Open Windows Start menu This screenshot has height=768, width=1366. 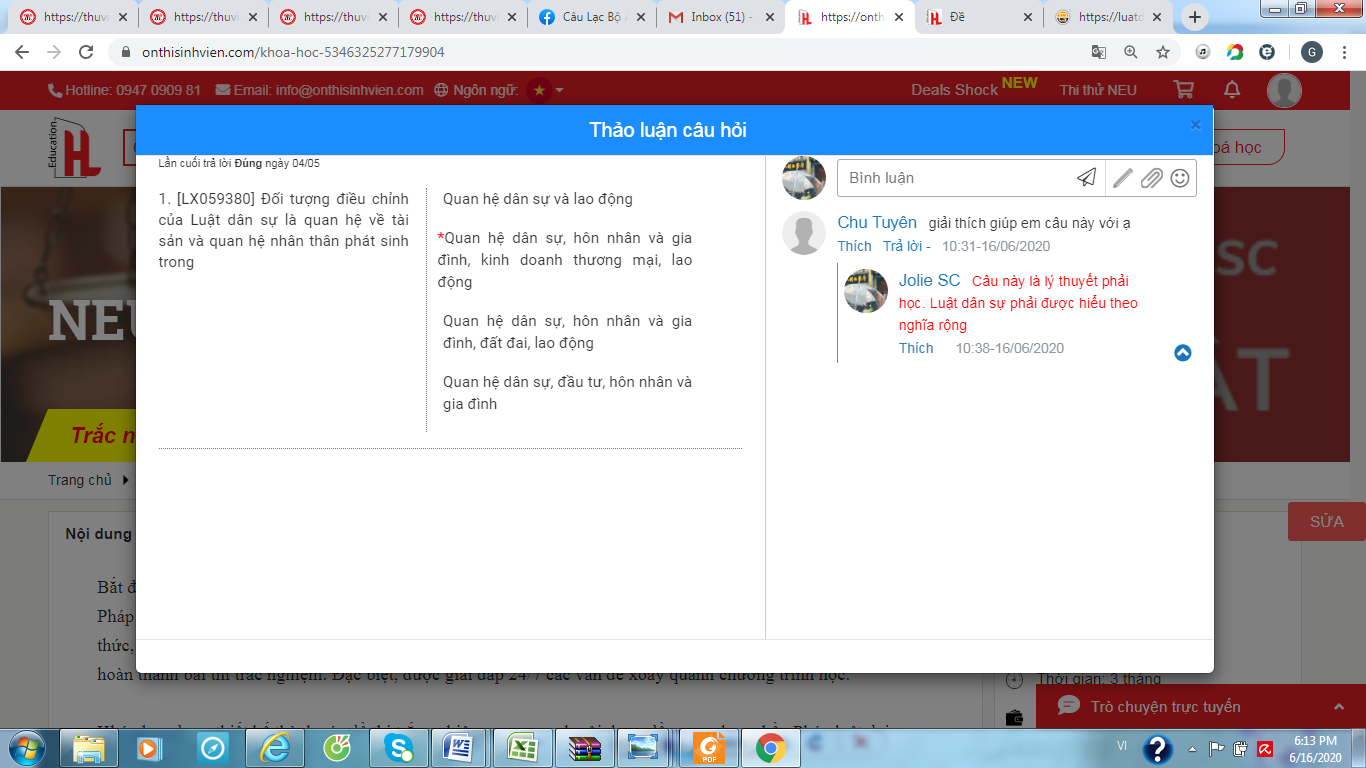click(x=28, y=748)
